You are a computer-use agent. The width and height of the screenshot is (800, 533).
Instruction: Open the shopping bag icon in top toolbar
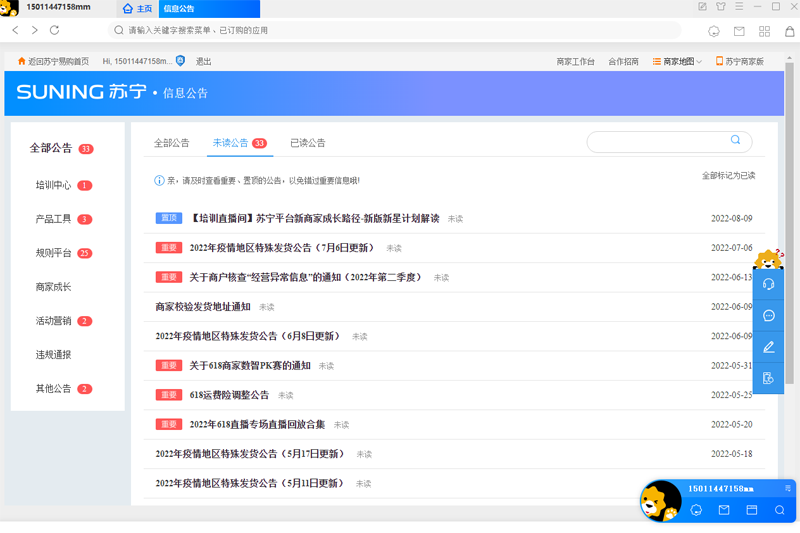[789, 31]
